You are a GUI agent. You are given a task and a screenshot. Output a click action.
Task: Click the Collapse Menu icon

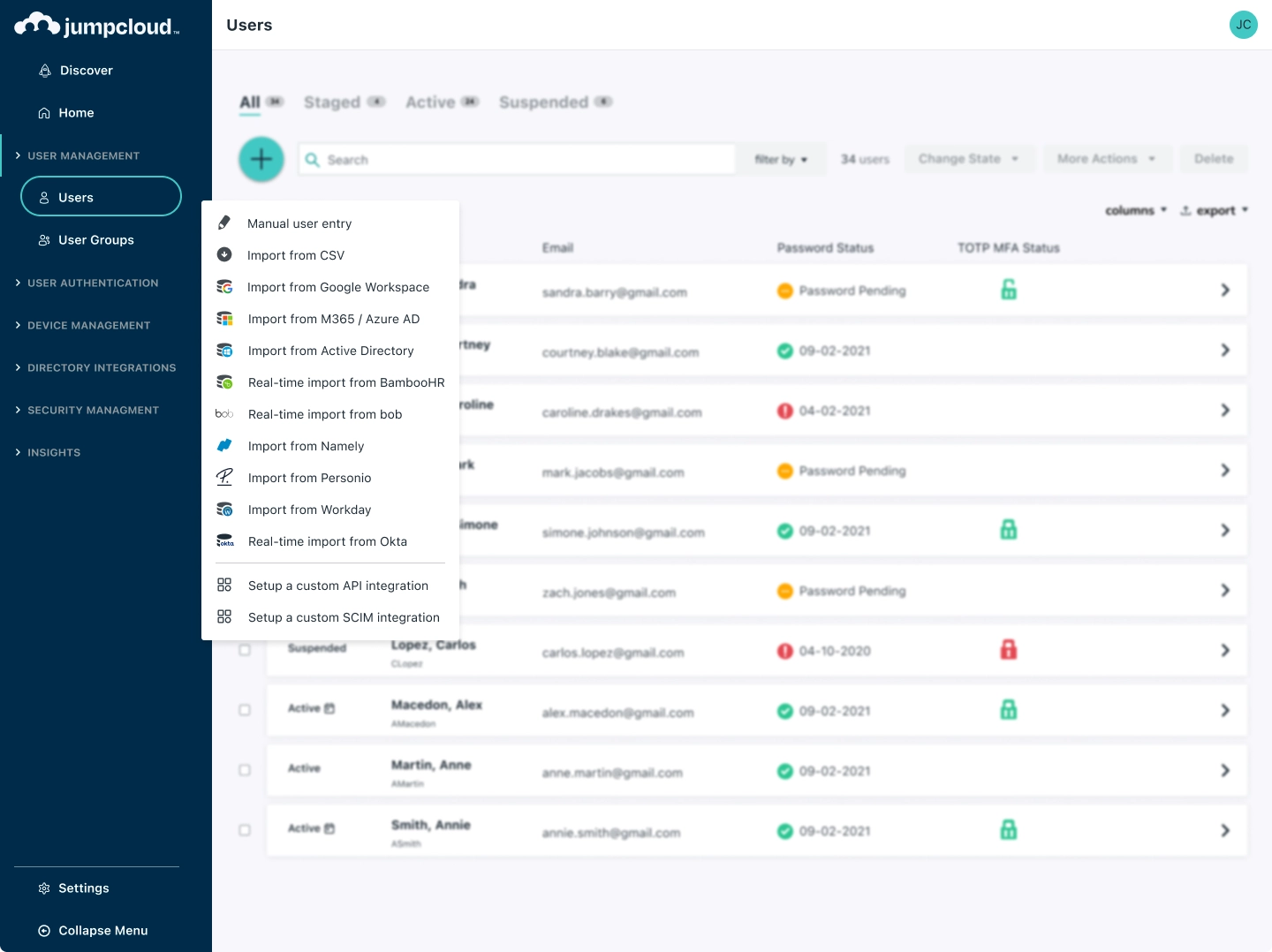44,930
